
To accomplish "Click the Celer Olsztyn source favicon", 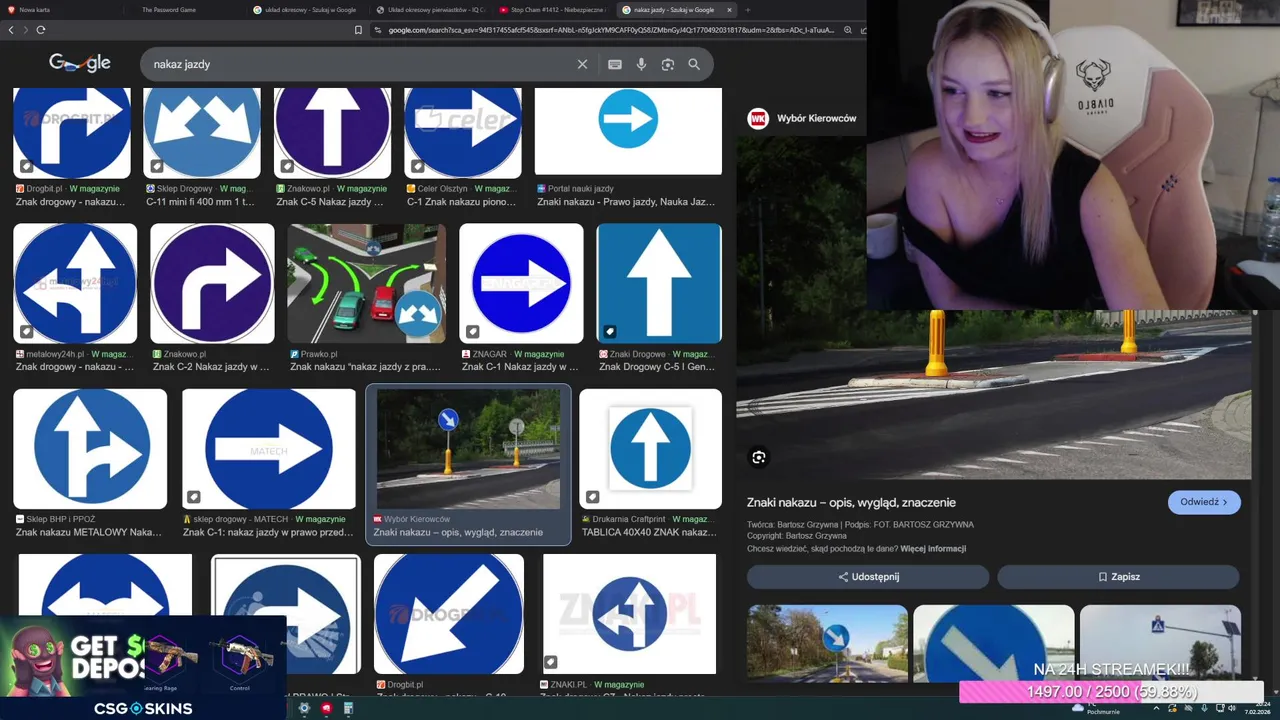I will (411, 188).
